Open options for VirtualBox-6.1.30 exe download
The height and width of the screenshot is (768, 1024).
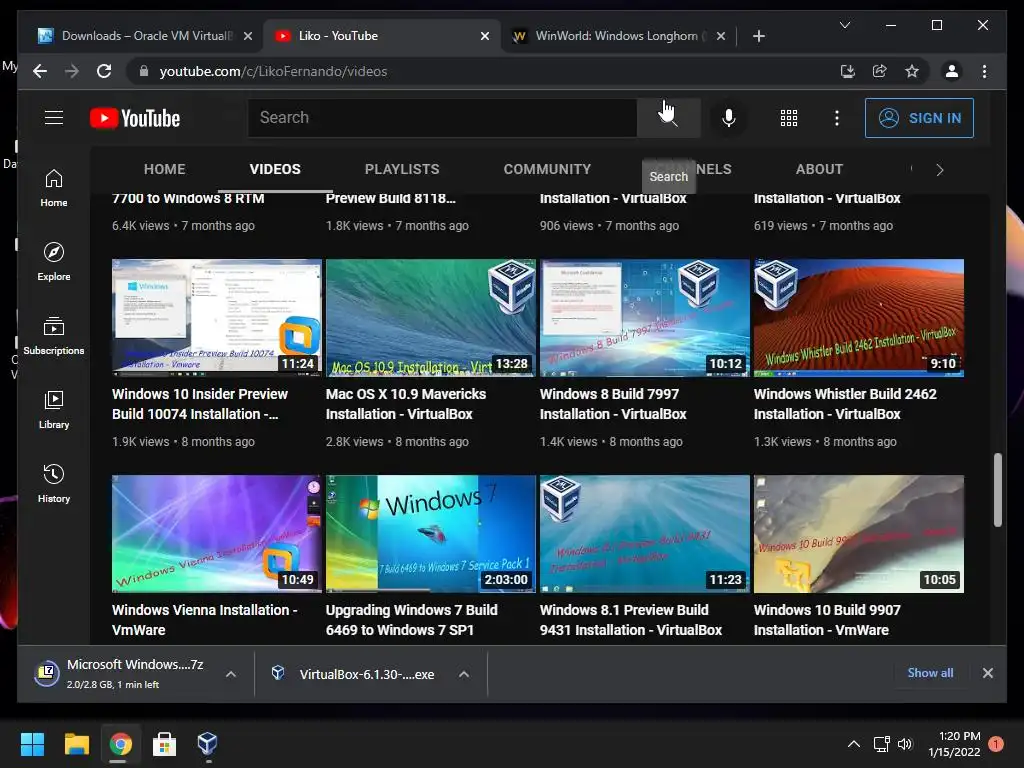click(x=464, y=674)
